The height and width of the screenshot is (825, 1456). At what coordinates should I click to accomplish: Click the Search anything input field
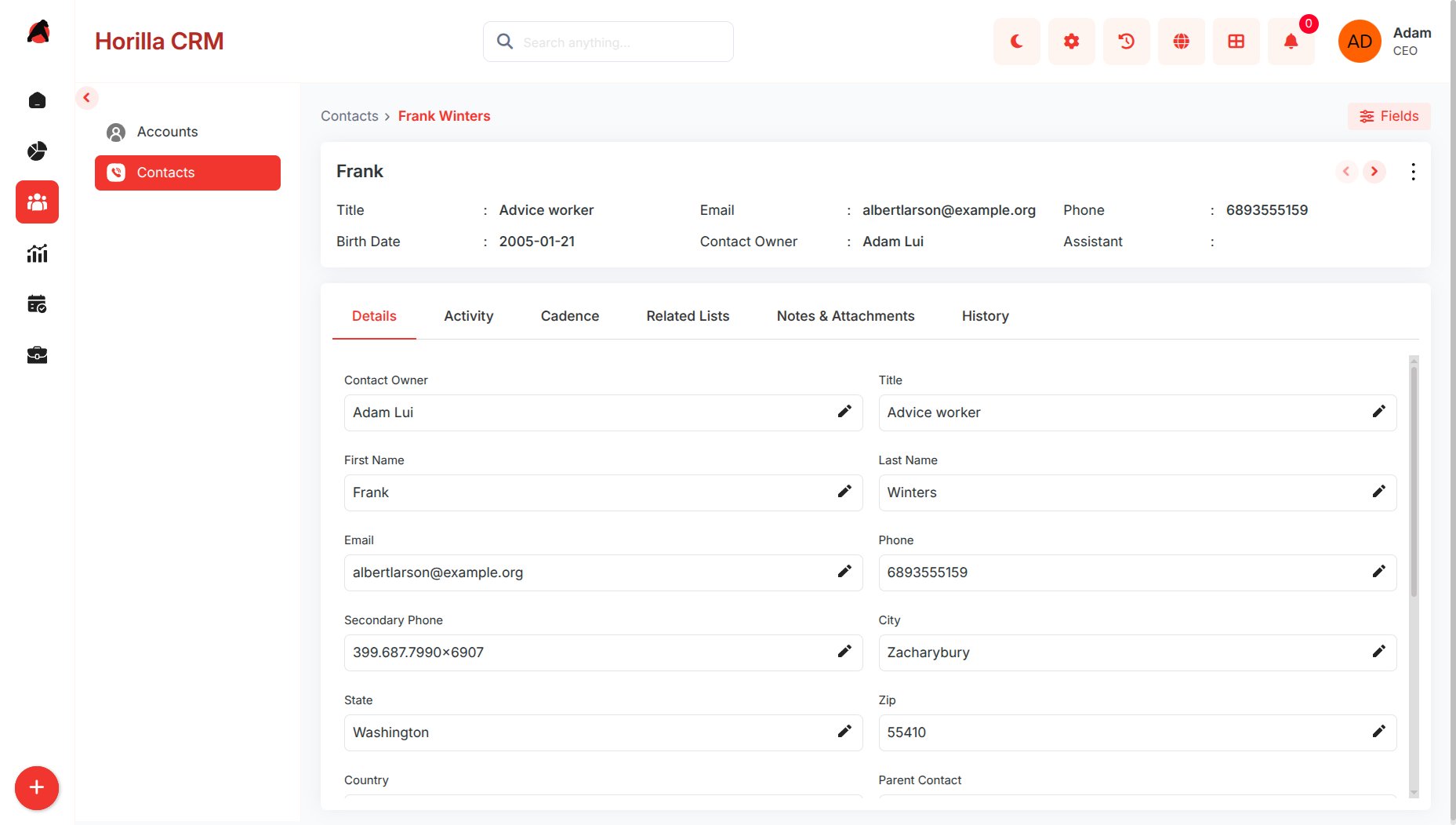tap(608, 42)
